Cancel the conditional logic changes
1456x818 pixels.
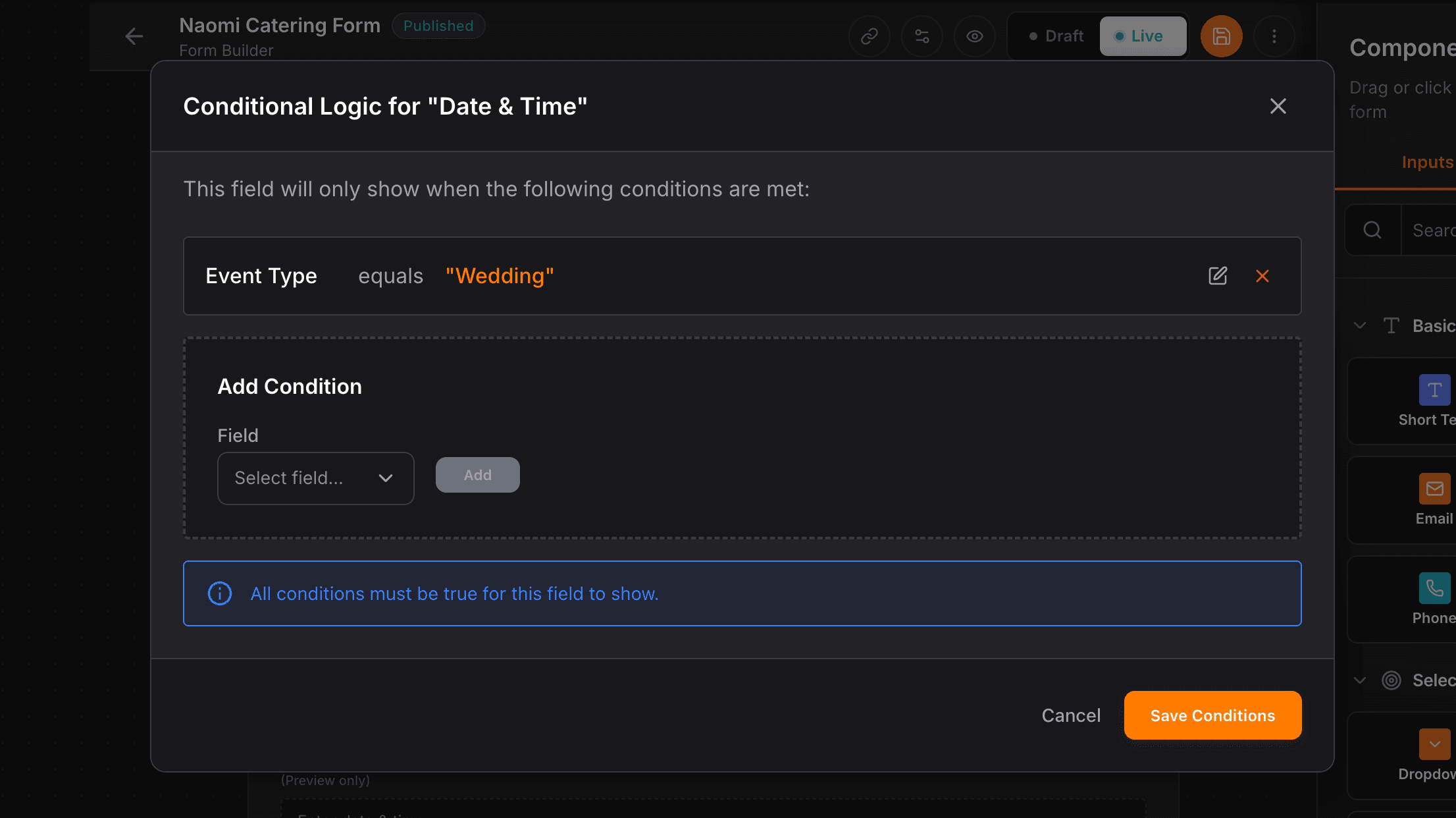[1071, 715]
